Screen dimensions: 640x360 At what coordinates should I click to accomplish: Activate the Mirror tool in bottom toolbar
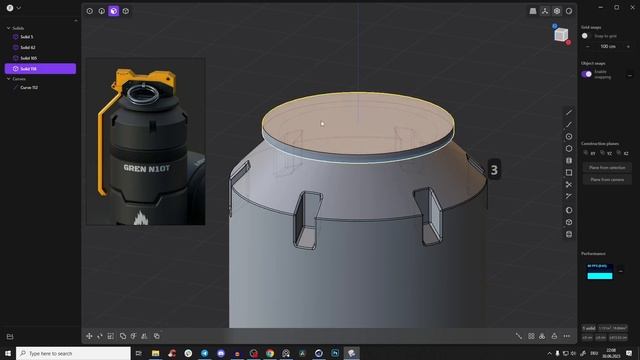click(x=144, y=336)
